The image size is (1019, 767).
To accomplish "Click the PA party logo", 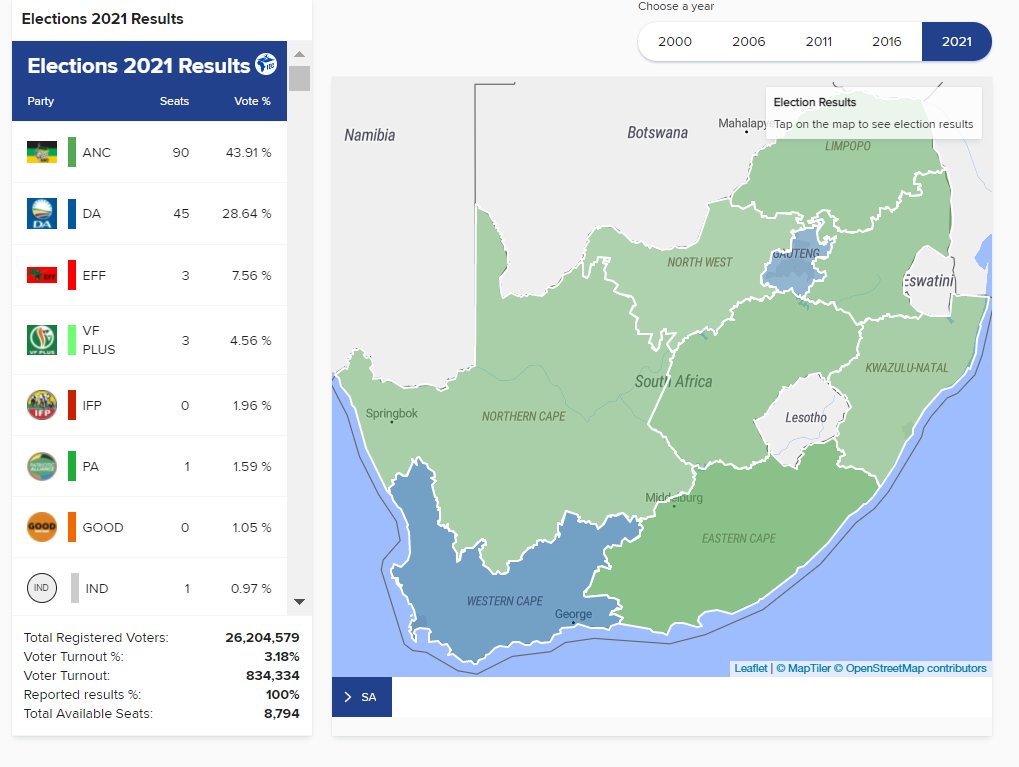I will [x=42, y=466].
